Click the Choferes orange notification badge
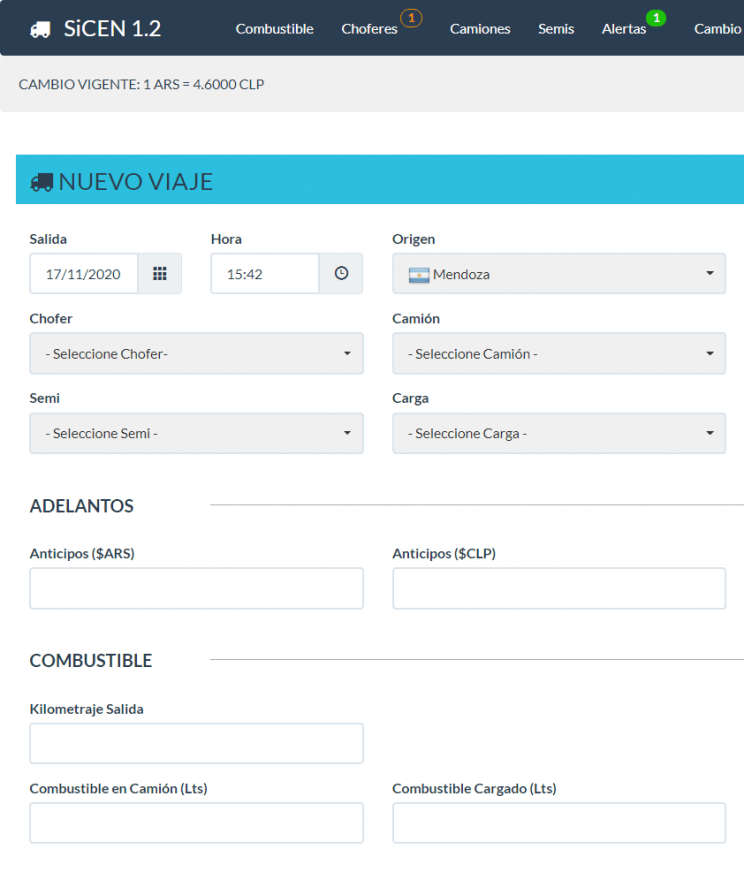744x872 pixels. click(411, 18)
